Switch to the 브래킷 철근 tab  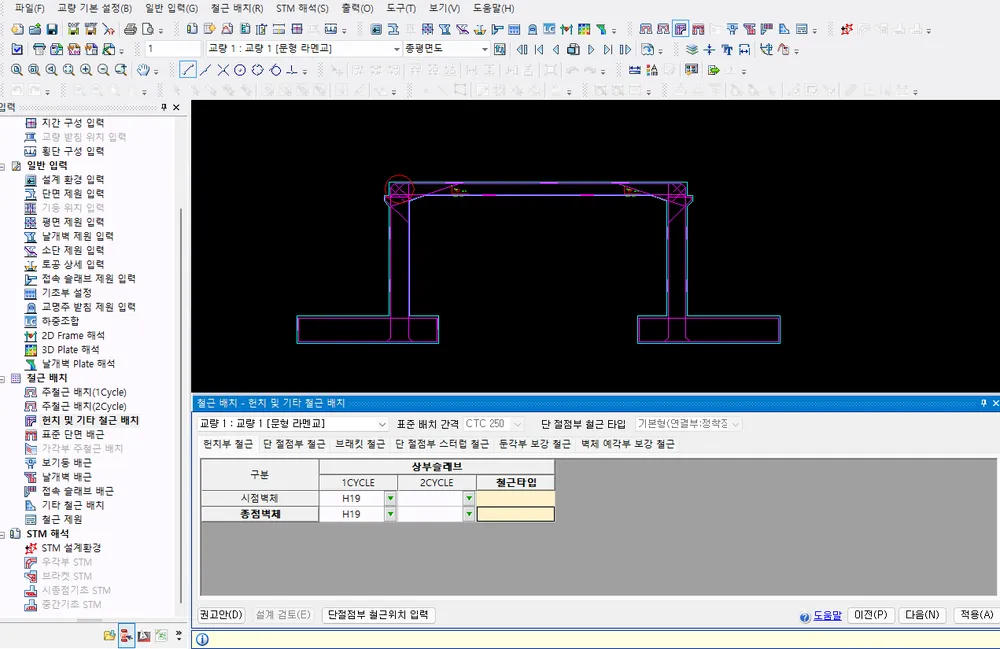coord(360,444)
